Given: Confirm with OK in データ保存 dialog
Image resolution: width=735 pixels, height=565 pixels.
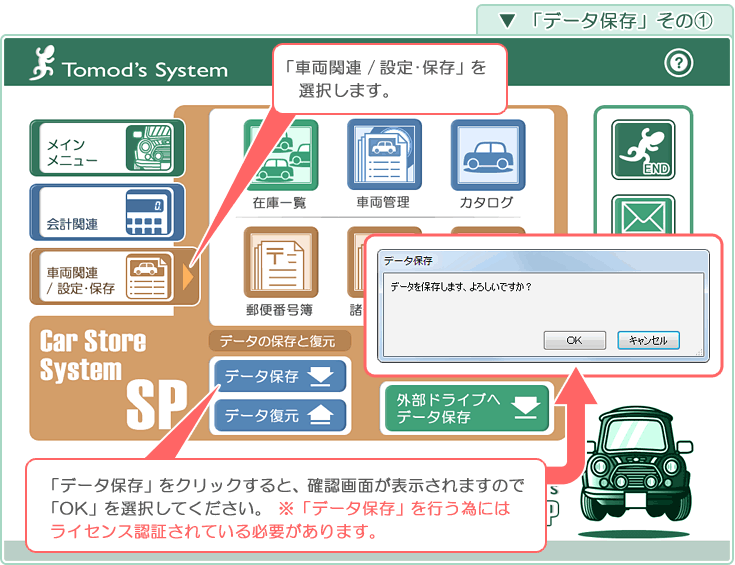Looking at the screenshot, I should (x=574, y=340).
